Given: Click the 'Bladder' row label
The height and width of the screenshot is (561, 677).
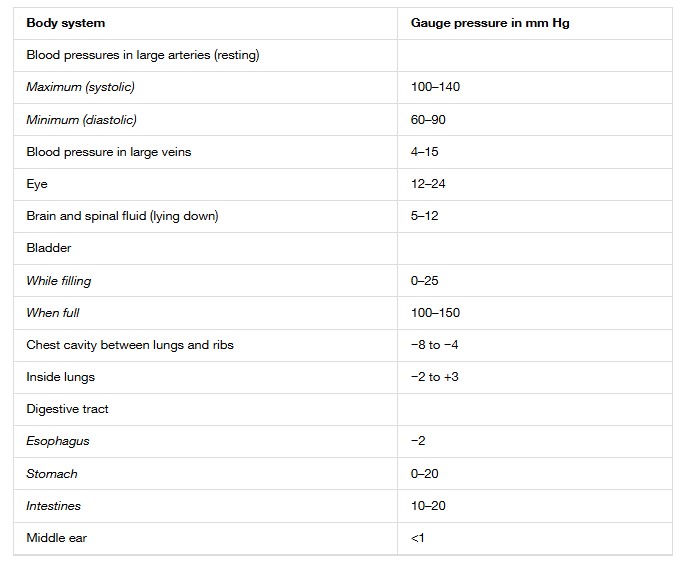Looking at the screenshot, I should point(49,248).
